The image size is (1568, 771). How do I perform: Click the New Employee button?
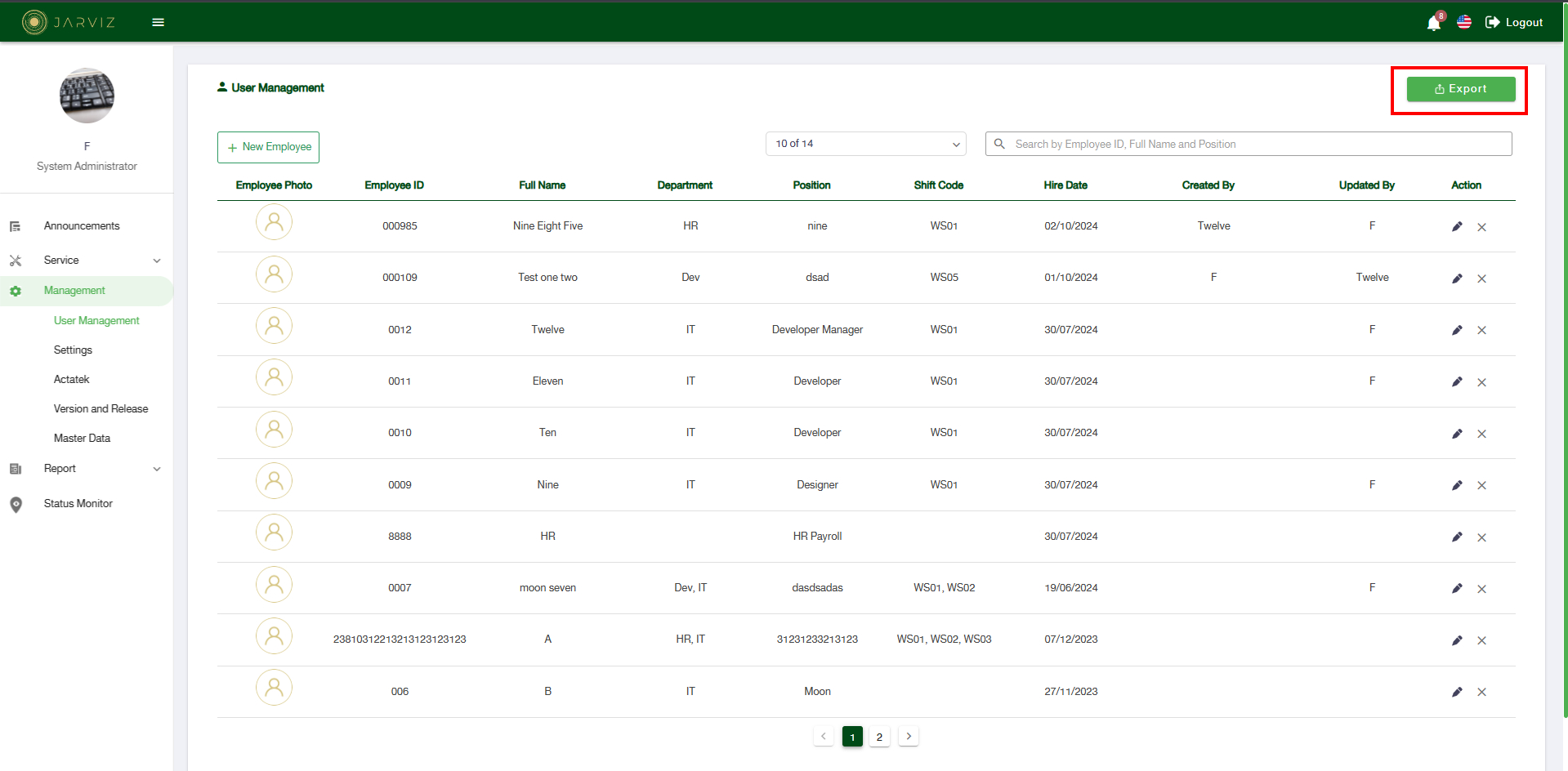click(268, 147)
